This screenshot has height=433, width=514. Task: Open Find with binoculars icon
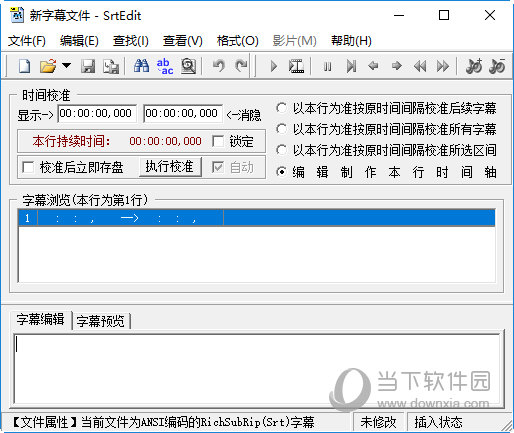[141, 66]
